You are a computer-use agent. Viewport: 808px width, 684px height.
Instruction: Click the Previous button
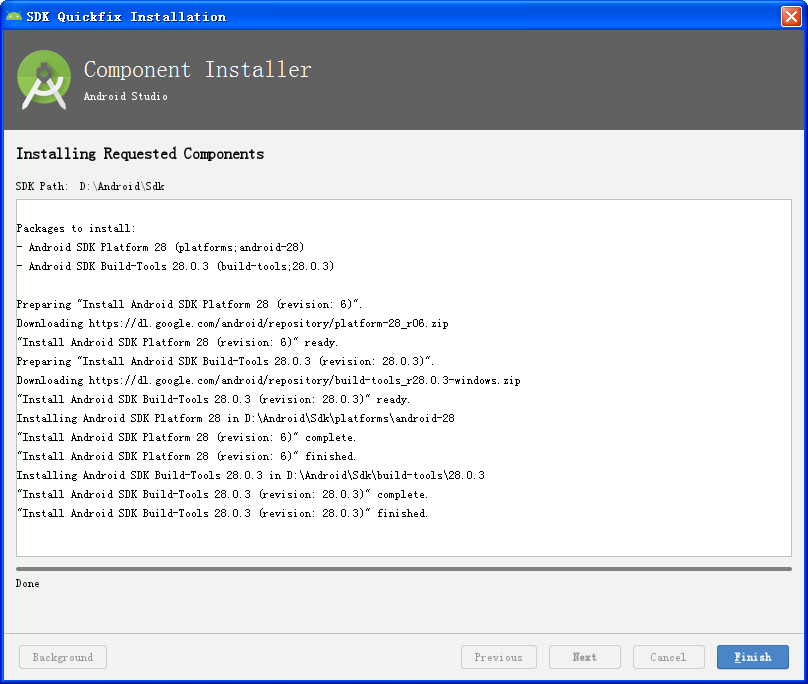click(499, 657)
